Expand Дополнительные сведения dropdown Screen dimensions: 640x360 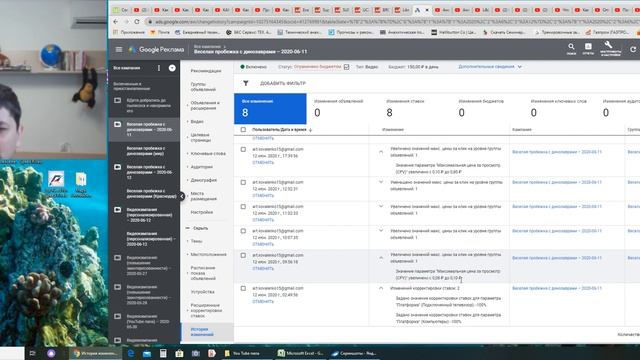tap(490, 67)
